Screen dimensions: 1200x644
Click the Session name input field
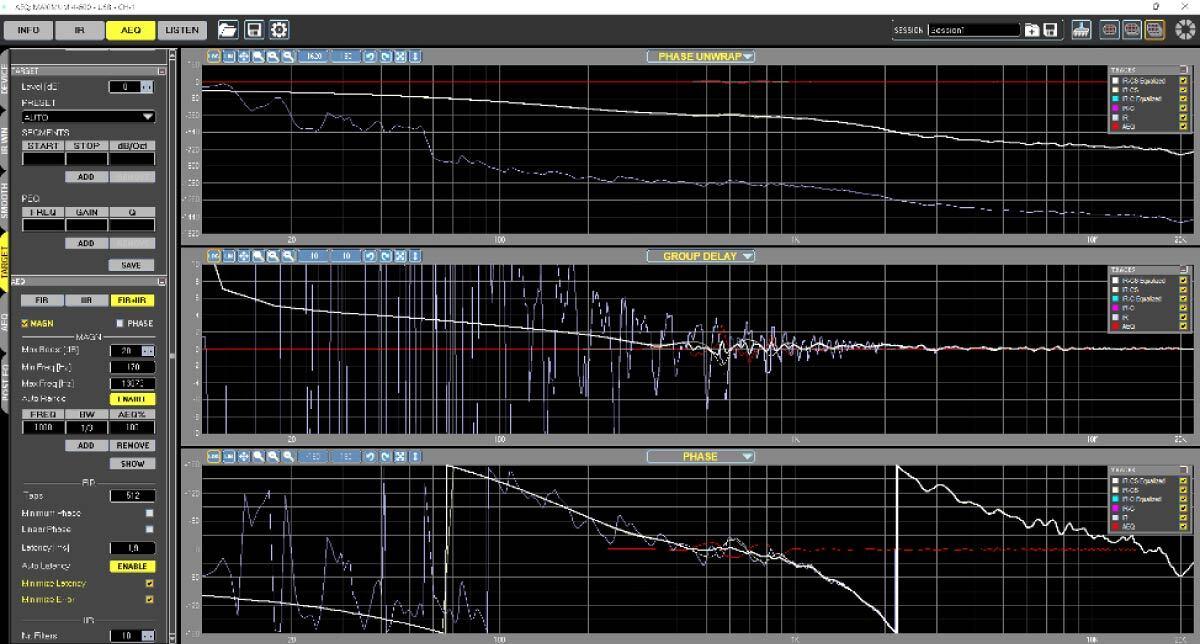pyautogui.click(x=972, y=30)
